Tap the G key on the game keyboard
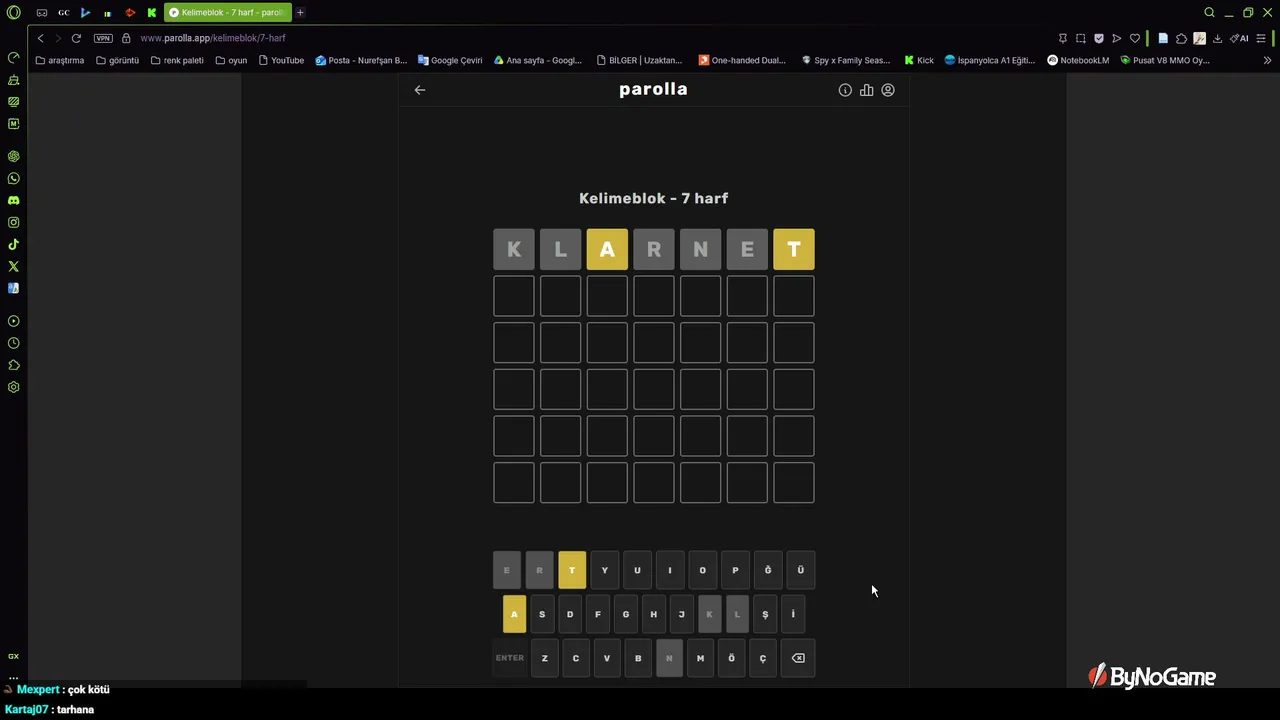This screenshot has width=1280, height=720. 626,614
